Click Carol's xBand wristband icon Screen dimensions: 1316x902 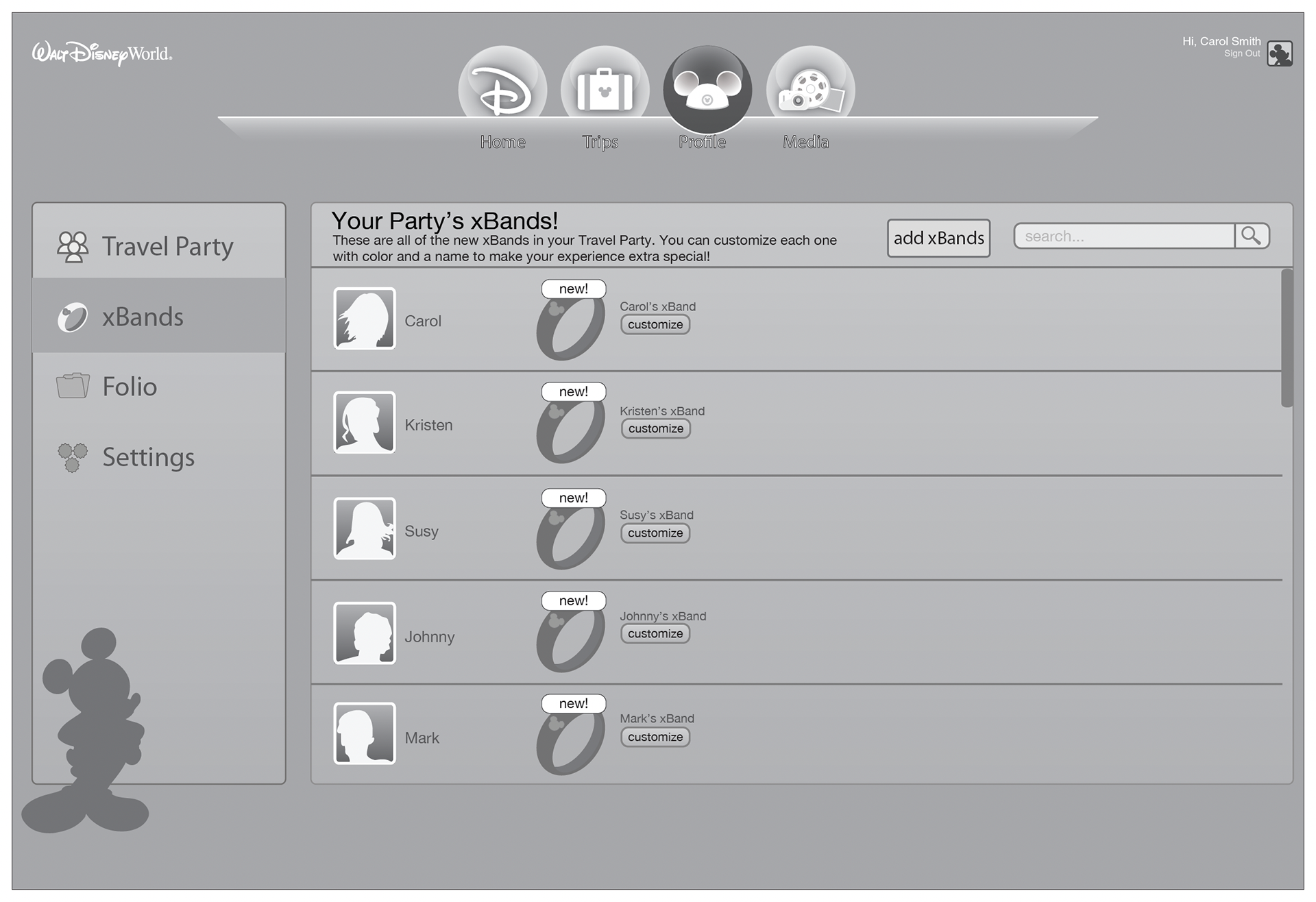click(570, 329)
